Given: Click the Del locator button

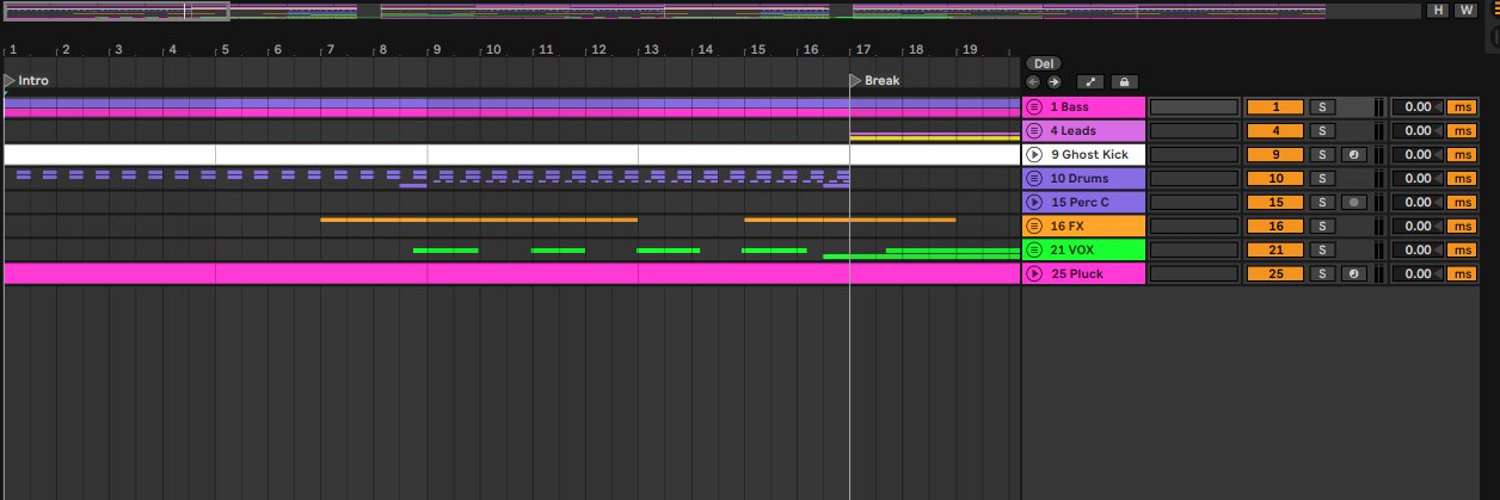Looking at the screenshot, I should [x=1043, y=63].
